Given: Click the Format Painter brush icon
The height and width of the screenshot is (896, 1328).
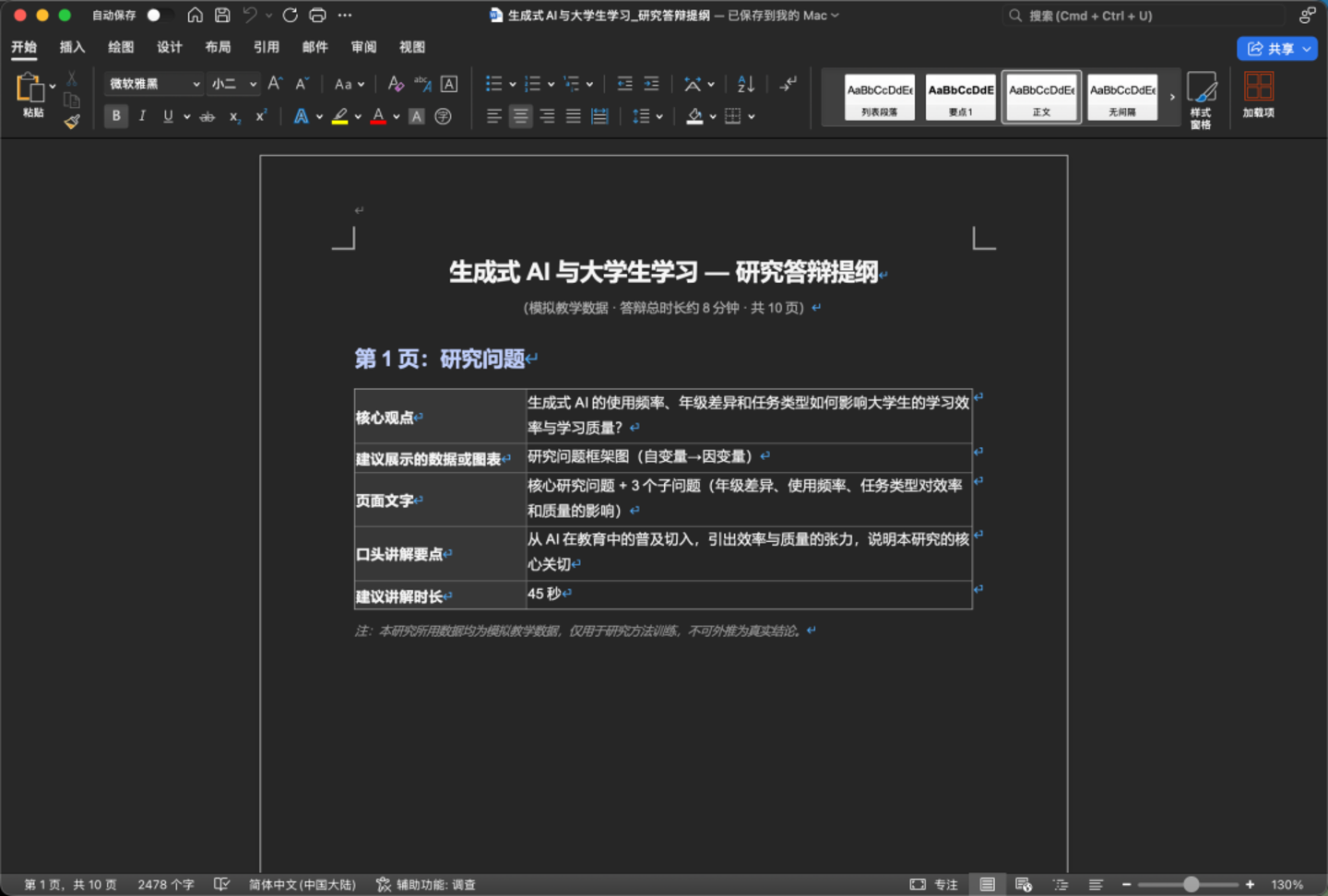Looking at the screenshot, I should click(x=72, y=121).
